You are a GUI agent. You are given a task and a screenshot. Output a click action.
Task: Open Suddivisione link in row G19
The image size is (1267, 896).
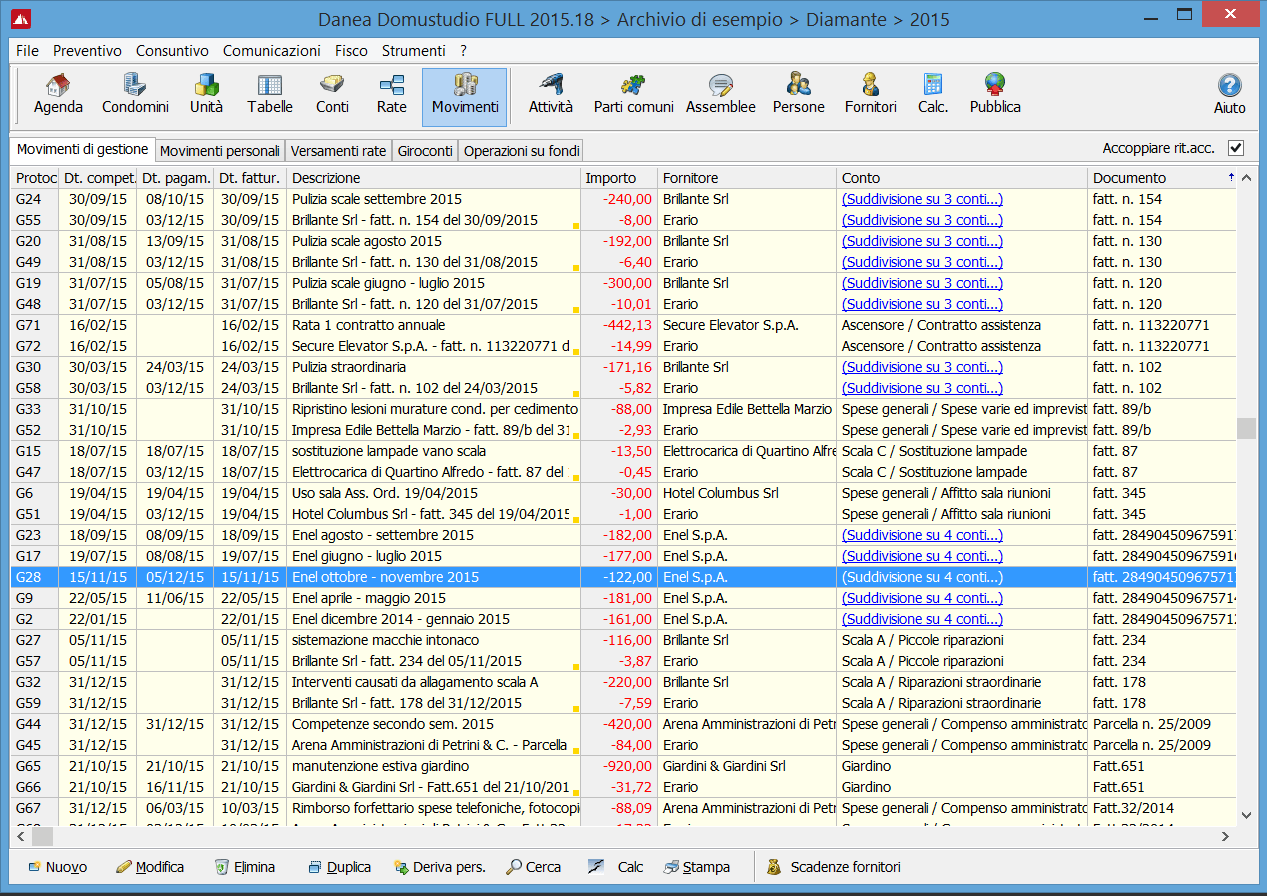[922, 283]
